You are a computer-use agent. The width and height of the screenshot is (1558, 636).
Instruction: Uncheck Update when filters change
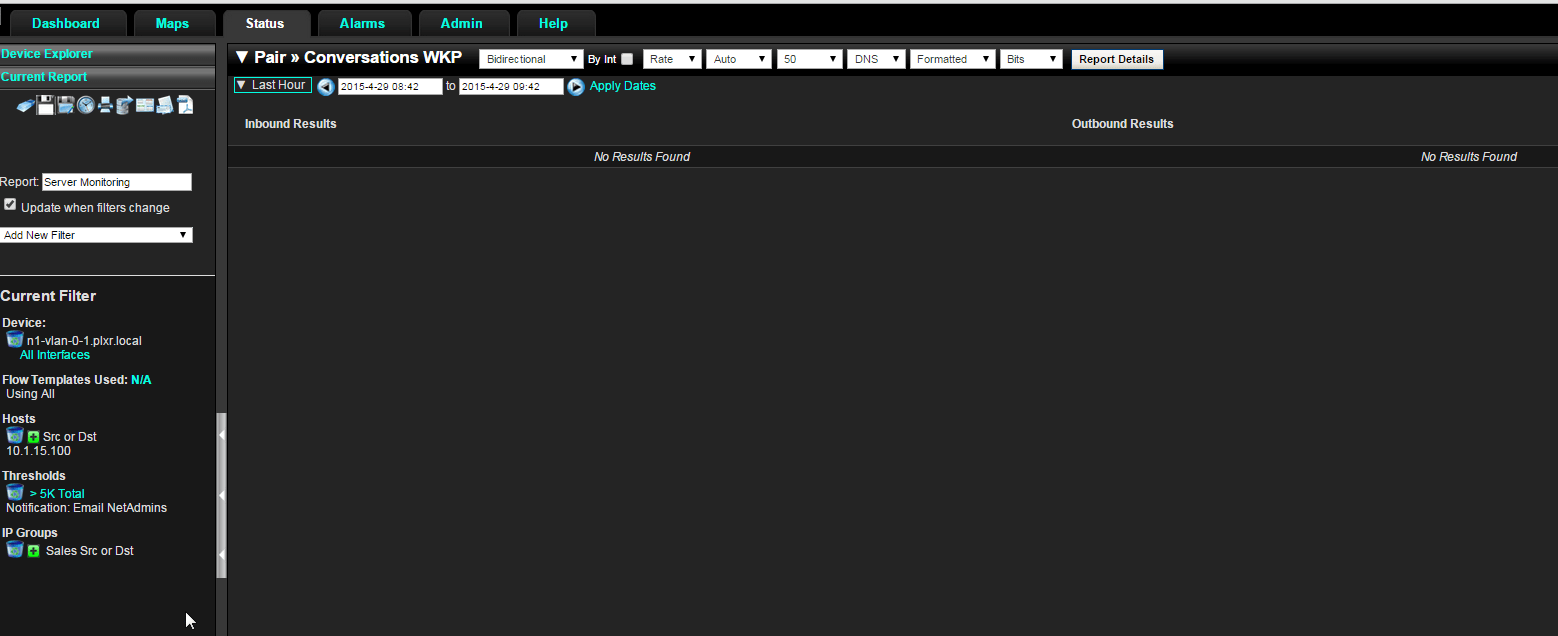click(x=10, y=205)
